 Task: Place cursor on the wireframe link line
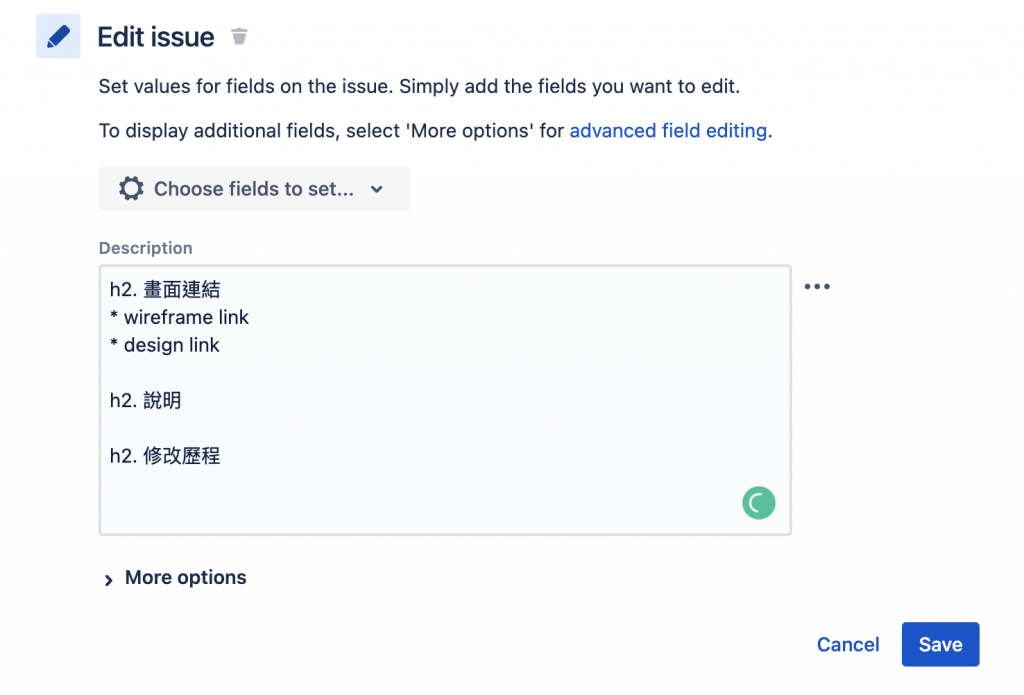pyautogui.click(x=186, y=317)
